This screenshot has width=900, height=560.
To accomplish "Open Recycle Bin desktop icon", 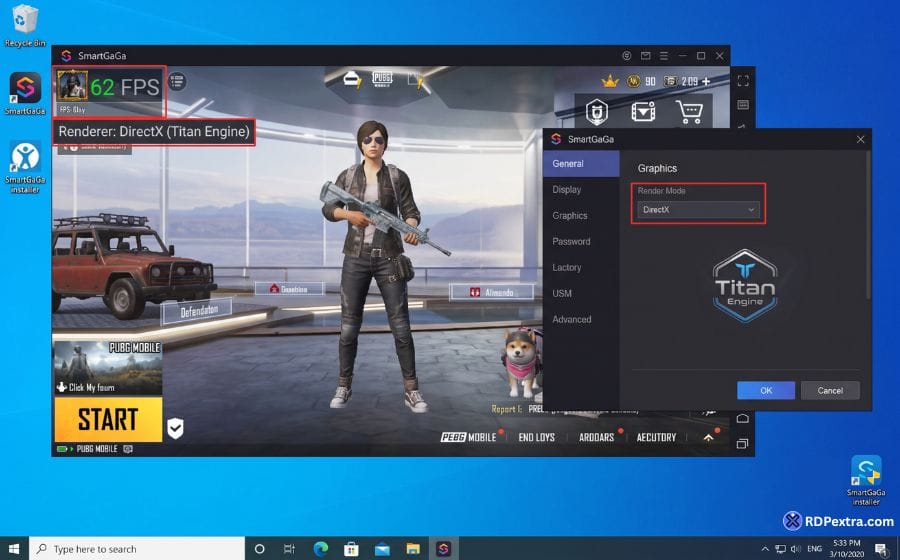I will click(24, 25).
